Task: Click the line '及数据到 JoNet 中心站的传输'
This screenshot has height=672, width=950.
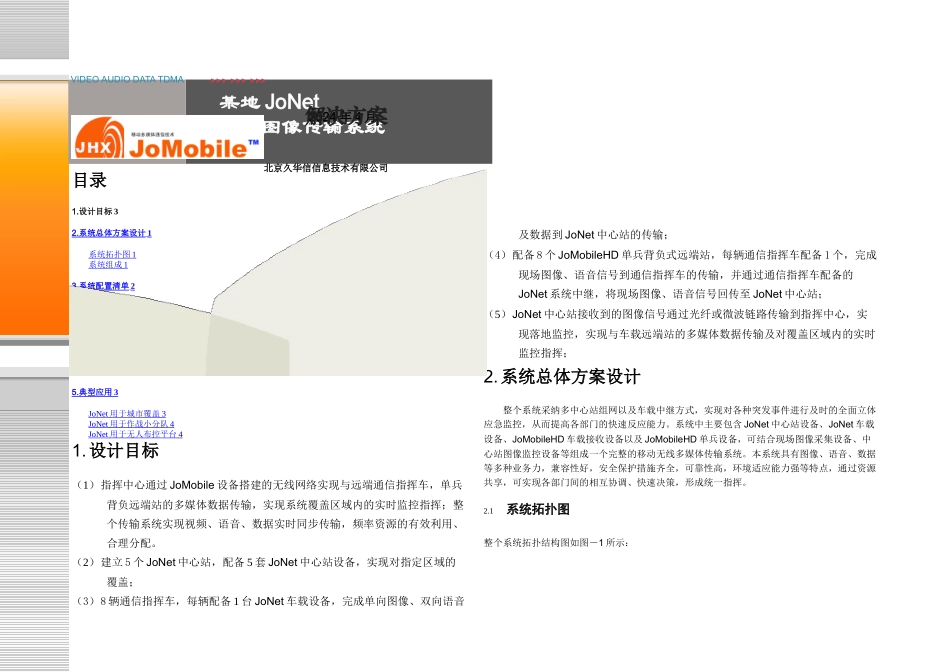Action: tap(593, 235)
